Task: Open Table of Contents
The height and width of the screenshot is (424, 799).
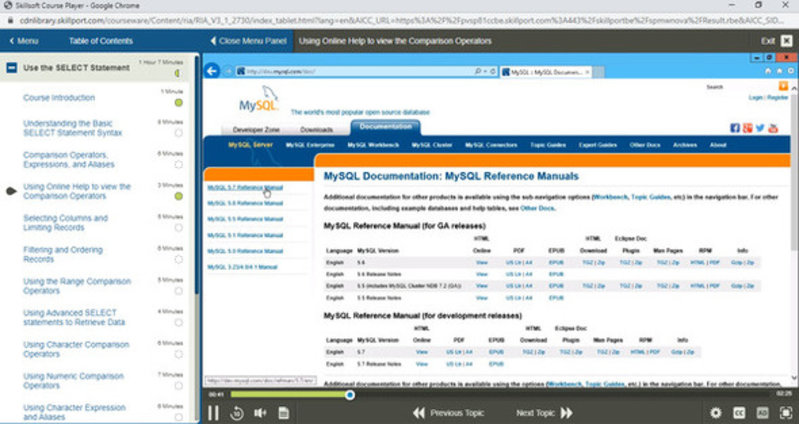Action: point(101,41)
